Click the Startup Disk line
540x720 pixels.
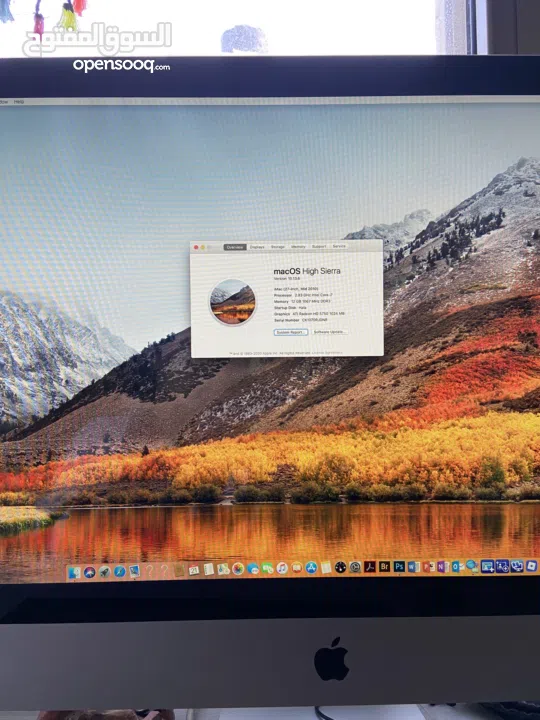pyautogui.click(x=290, y=308)
